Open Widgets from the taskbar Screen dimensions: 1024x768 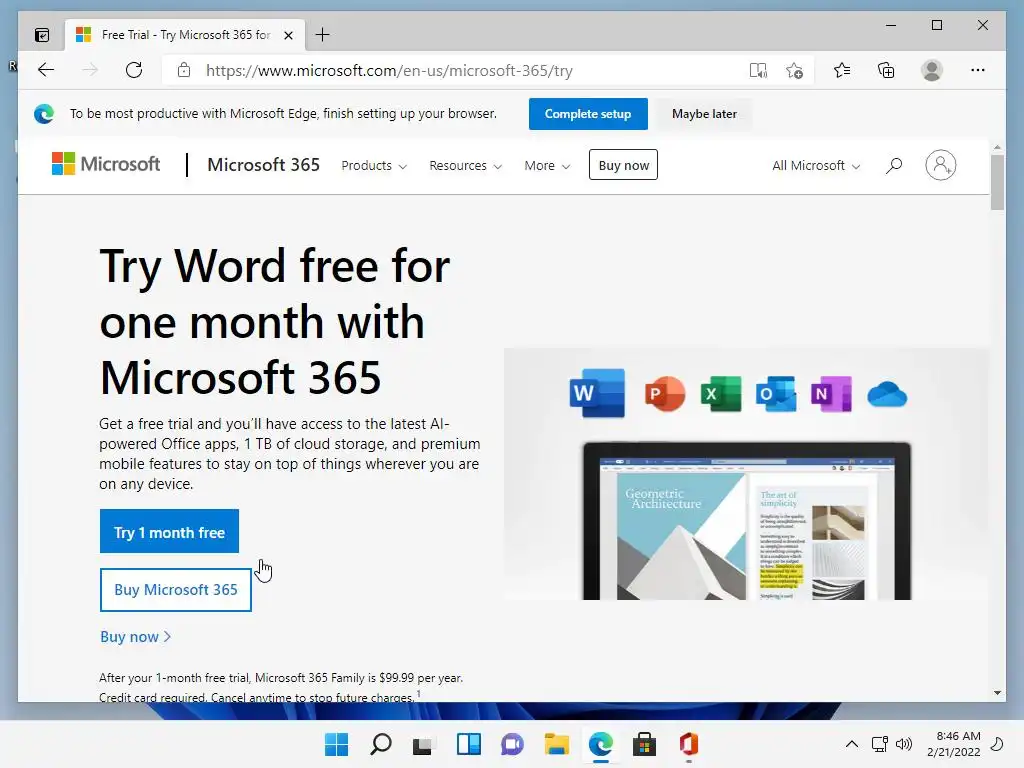tap(468, 744)
